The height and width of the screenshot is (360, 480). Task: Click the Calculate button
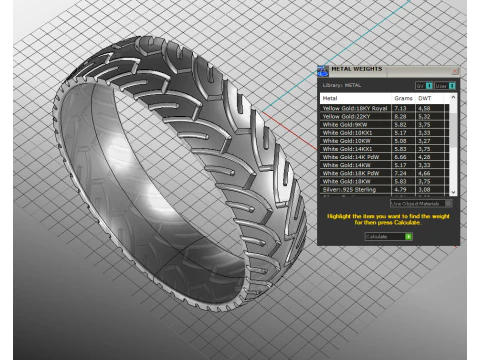388,236
